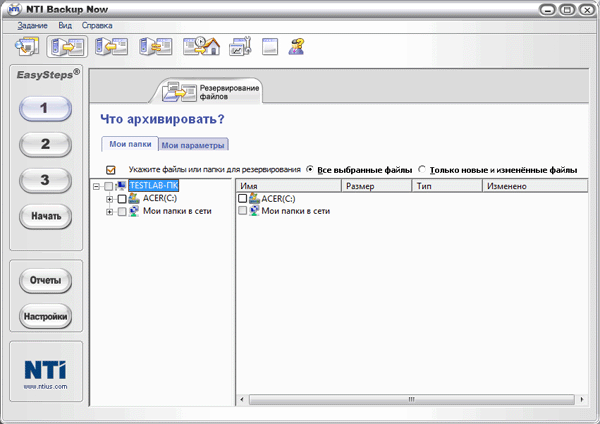Open Настройки settings

point(45,316)
